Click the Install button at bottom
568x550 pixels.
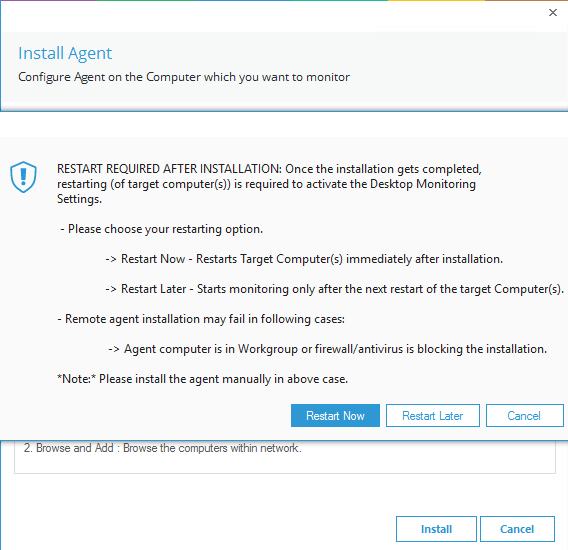[436, 529]
